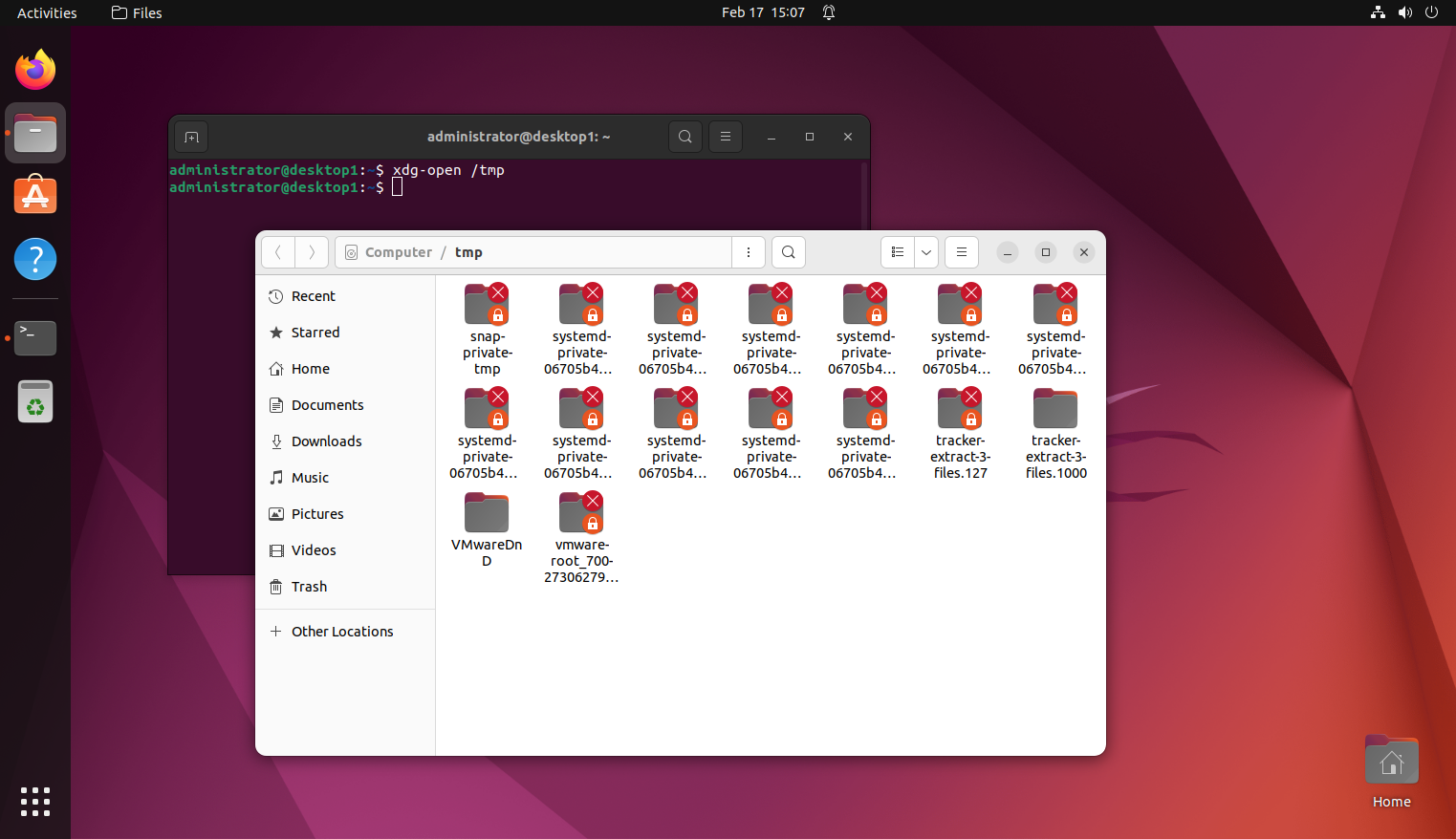Open the terminal search icon
Viewport: 1456px width, 839px height.
(685, 137)
